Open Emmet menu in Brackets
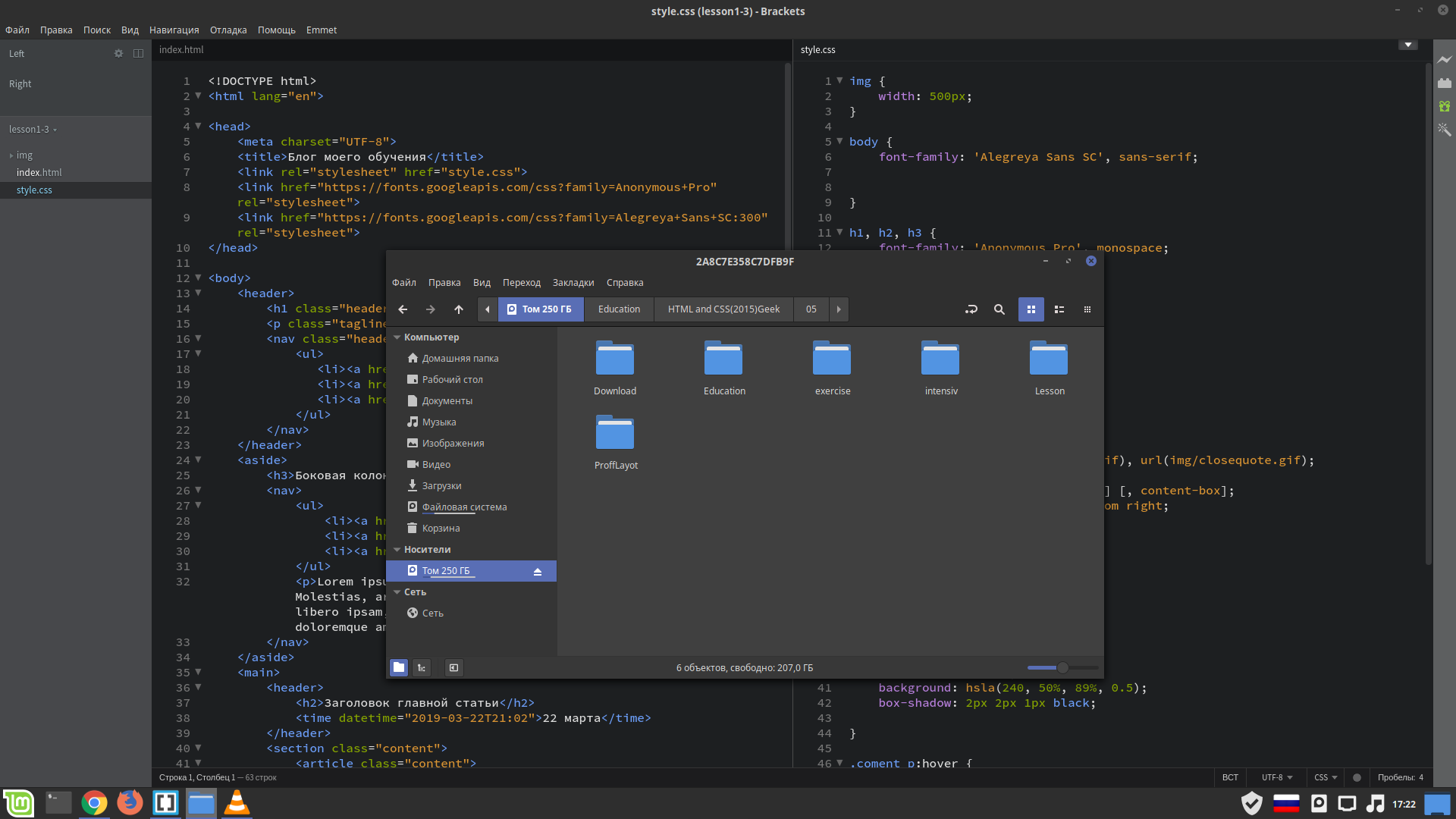1456x819 pixels. pyautogui.click(x=322, y=30)
